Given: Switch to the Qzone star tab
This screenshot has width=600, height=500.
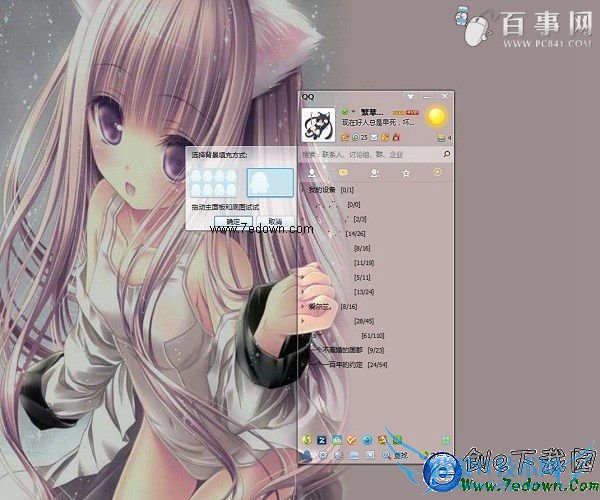Looking at the screenshot, I should click(x=406, y=173).
